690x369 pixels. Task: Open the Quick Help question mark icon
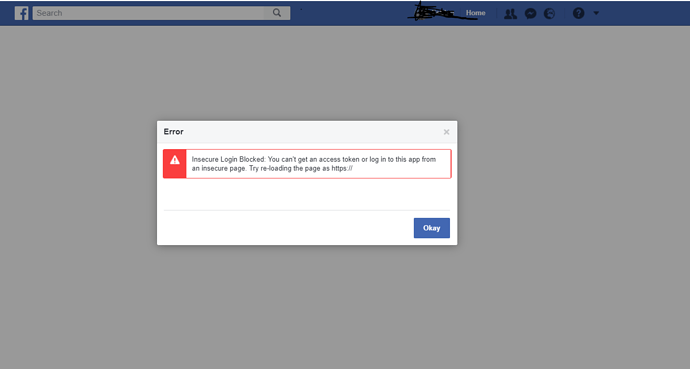coord(579,13)
